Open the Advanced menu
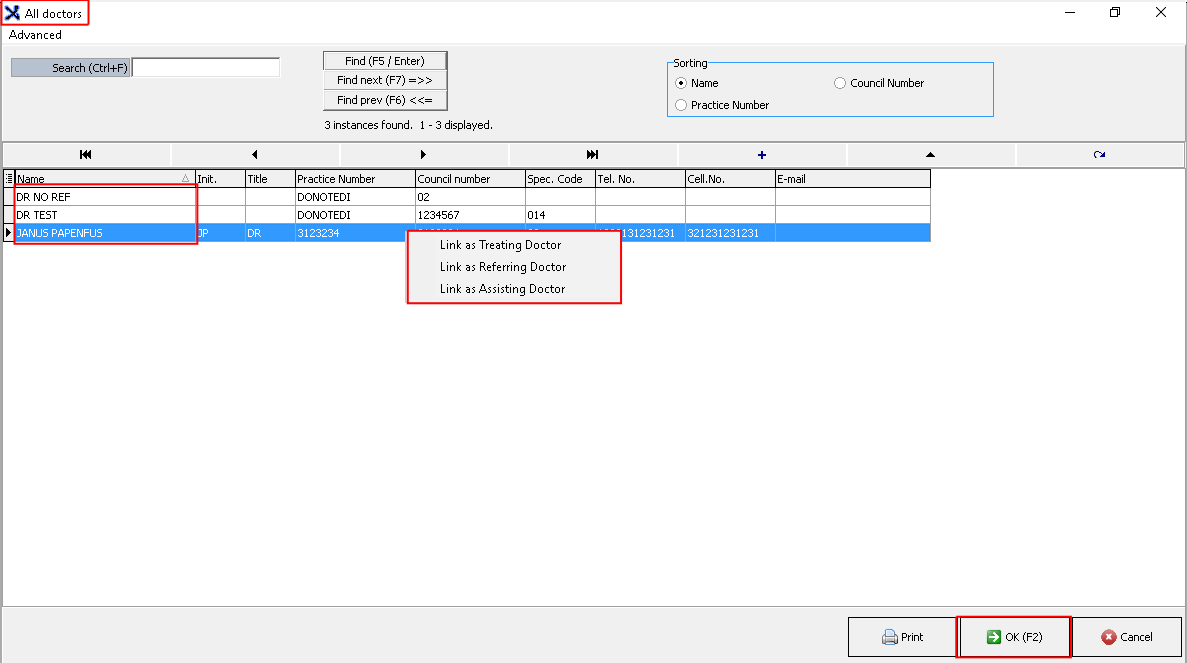 tap(35, 35)
